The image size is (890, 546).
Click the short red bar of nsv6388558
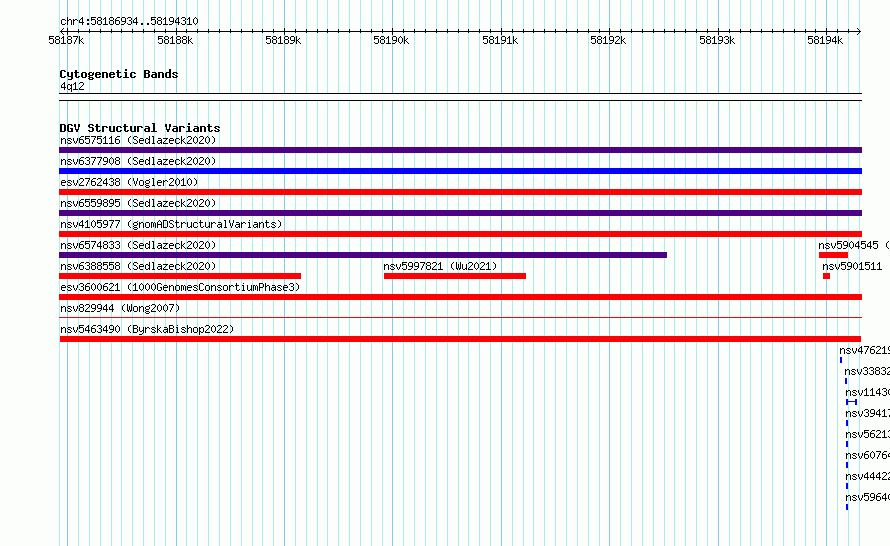(180, 276)
